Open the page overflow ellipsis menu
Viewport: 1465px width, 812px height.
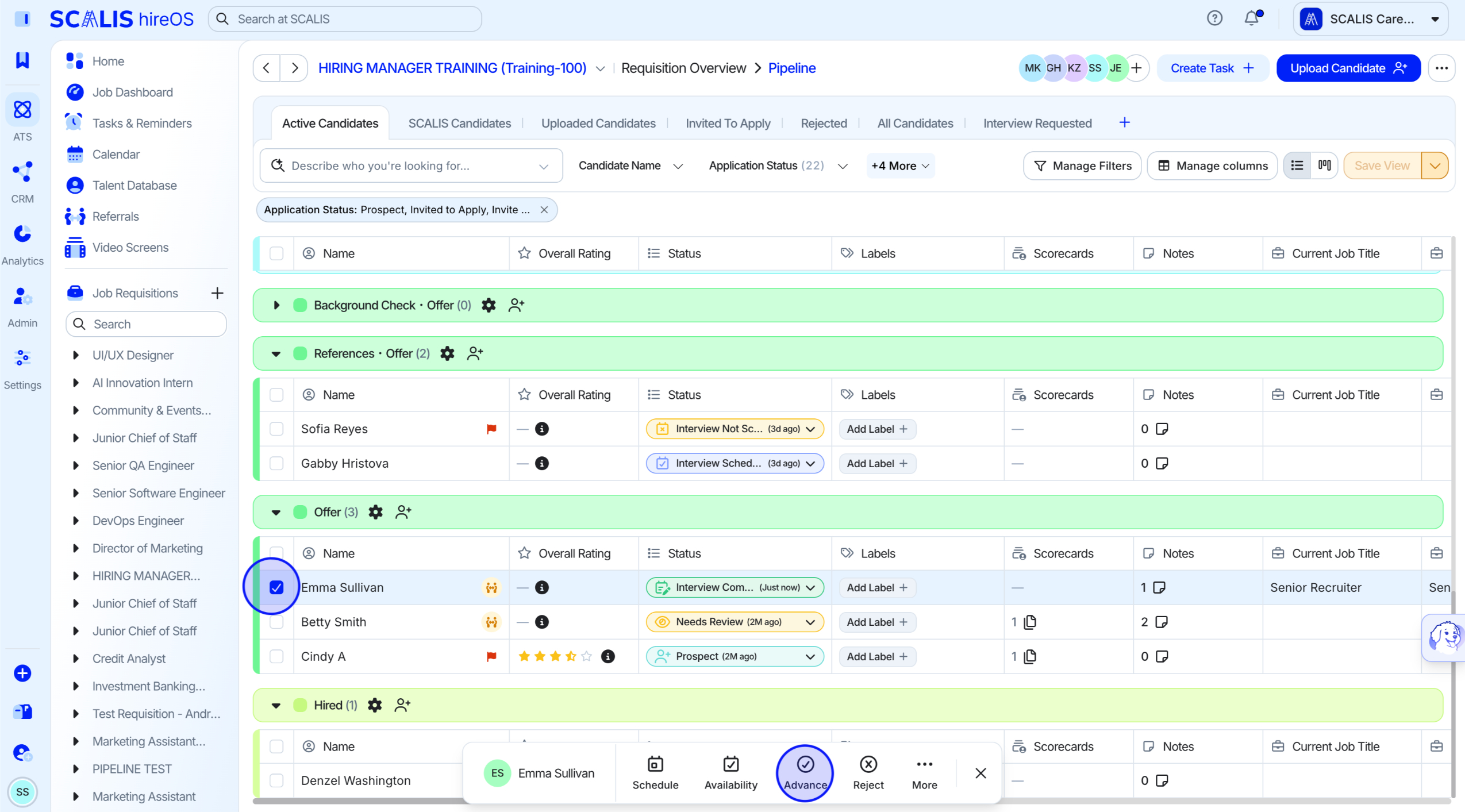tap(1441, 68)
